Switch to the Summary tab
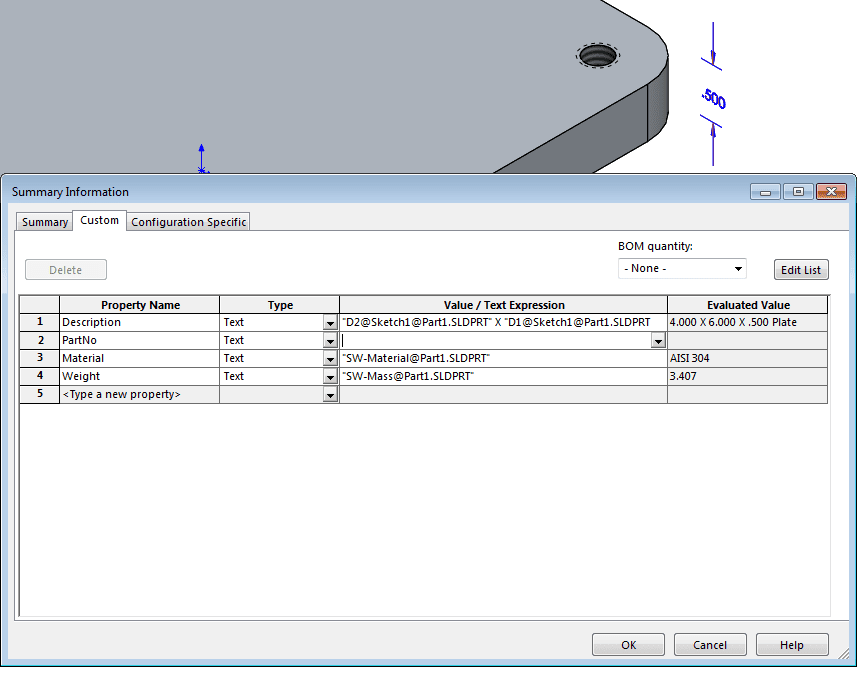868x674 pixels. coord(45,222)
